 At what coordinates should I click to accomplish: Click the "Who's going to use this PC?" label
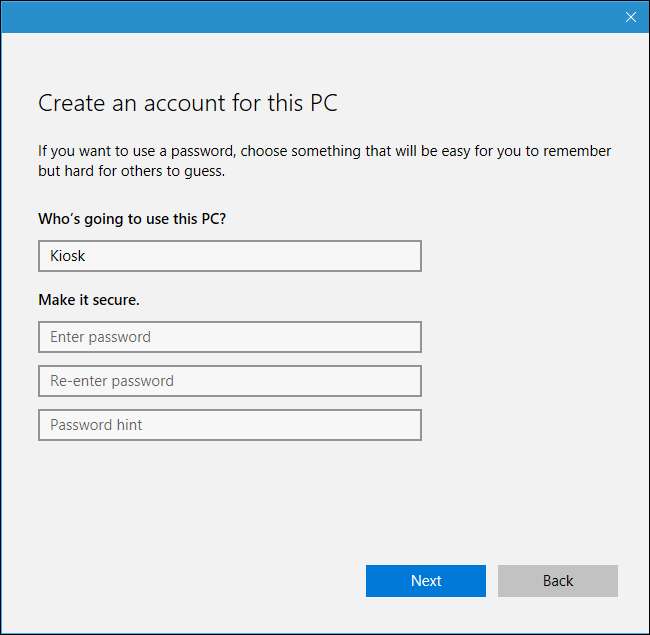[x=132, y=219]
